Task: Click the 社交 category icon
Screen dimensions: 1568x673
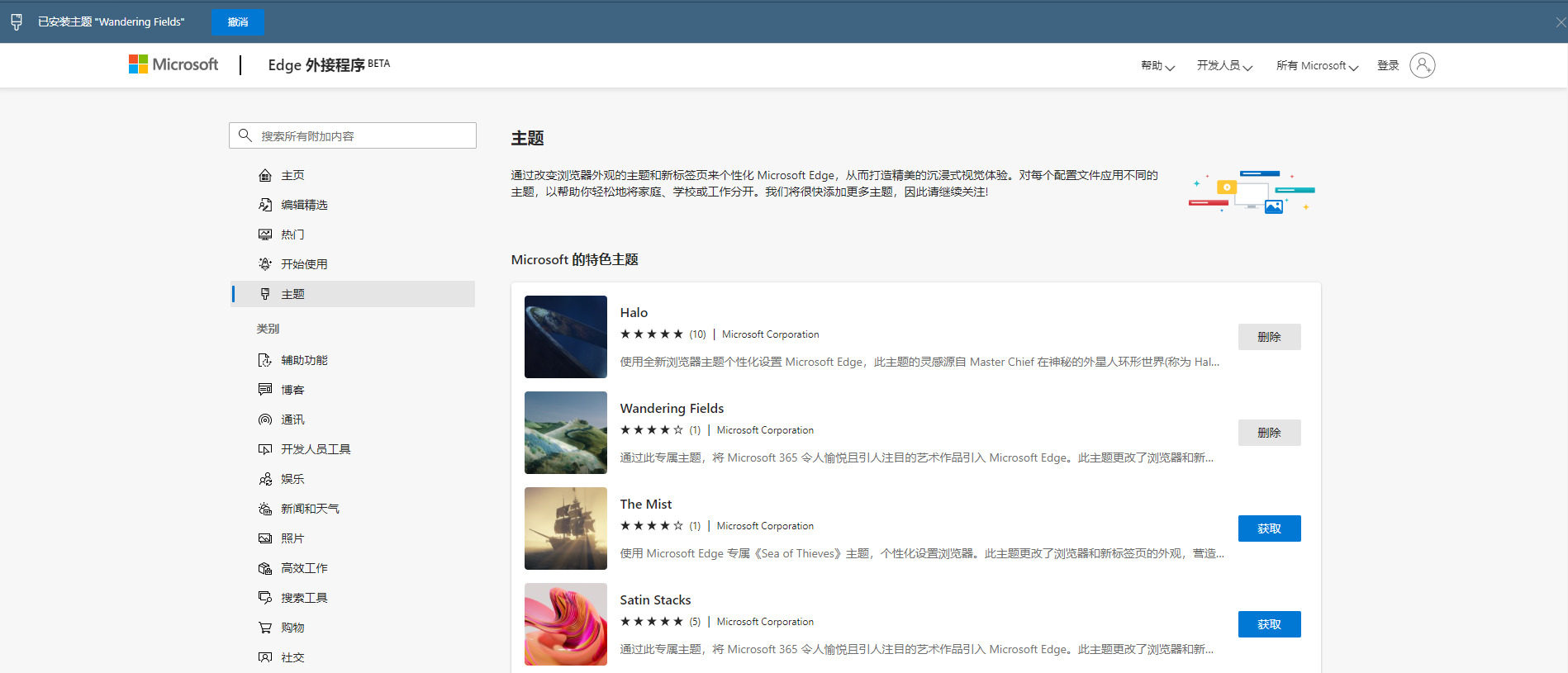Action: (x=265, y=657)
